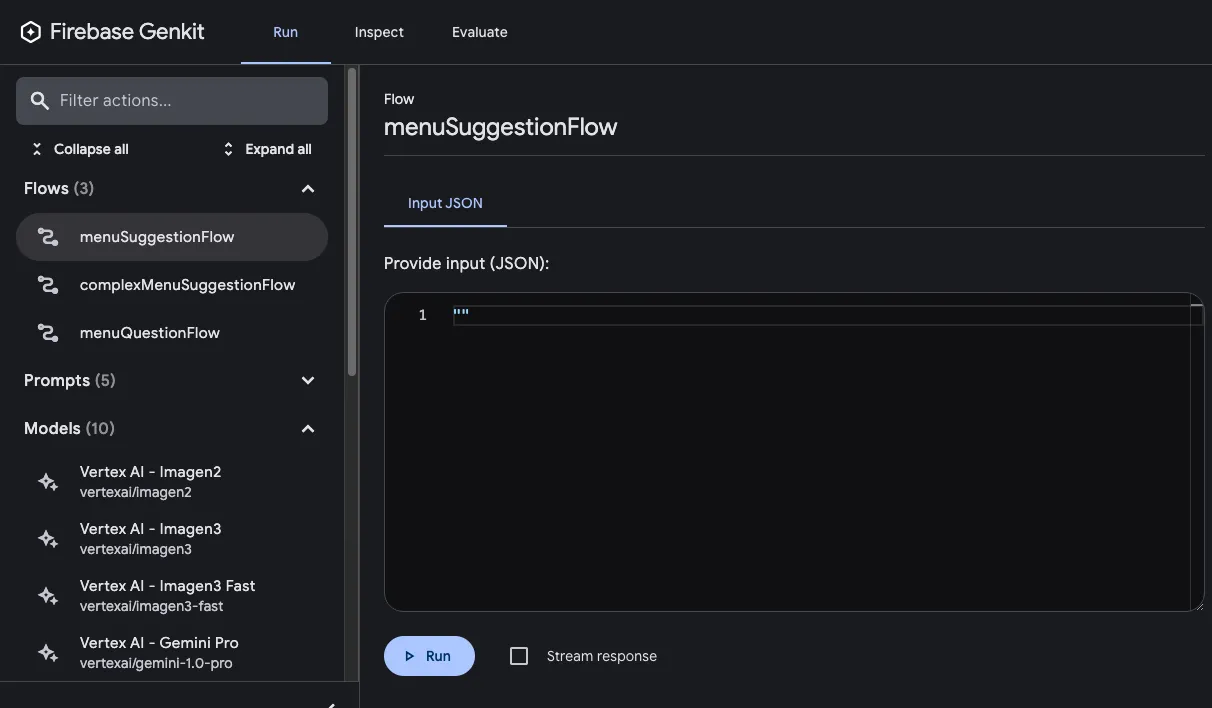Click the sidebar vertical scrollbar
The image size is (1212, 708).
(352, 222)
